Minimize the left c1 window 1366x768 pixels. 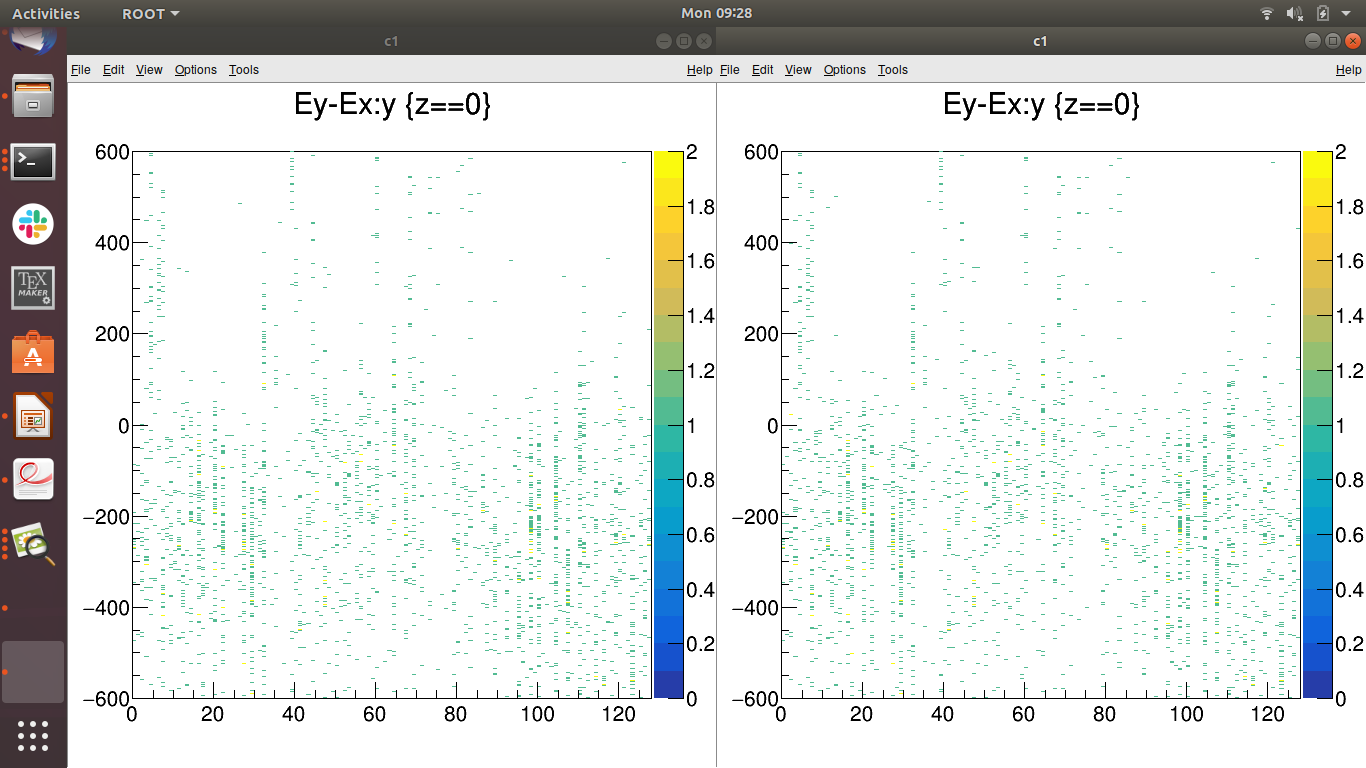coord(663,41)
